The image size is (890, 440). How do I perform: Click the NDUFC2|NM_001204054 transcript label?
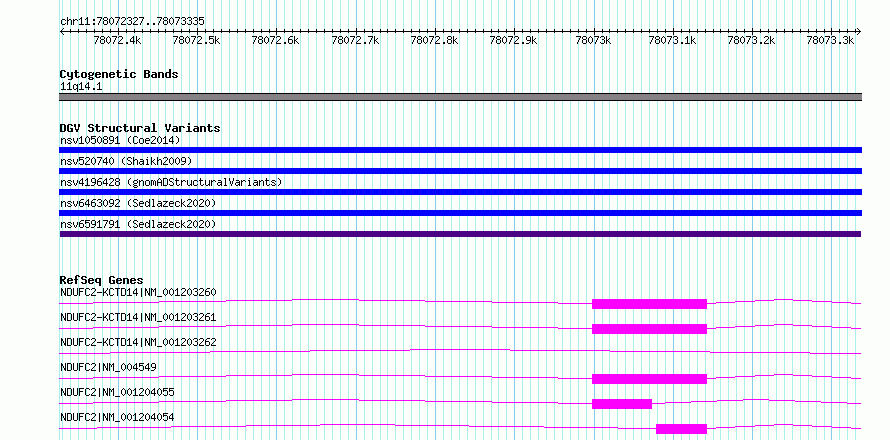tap(117, 417)
